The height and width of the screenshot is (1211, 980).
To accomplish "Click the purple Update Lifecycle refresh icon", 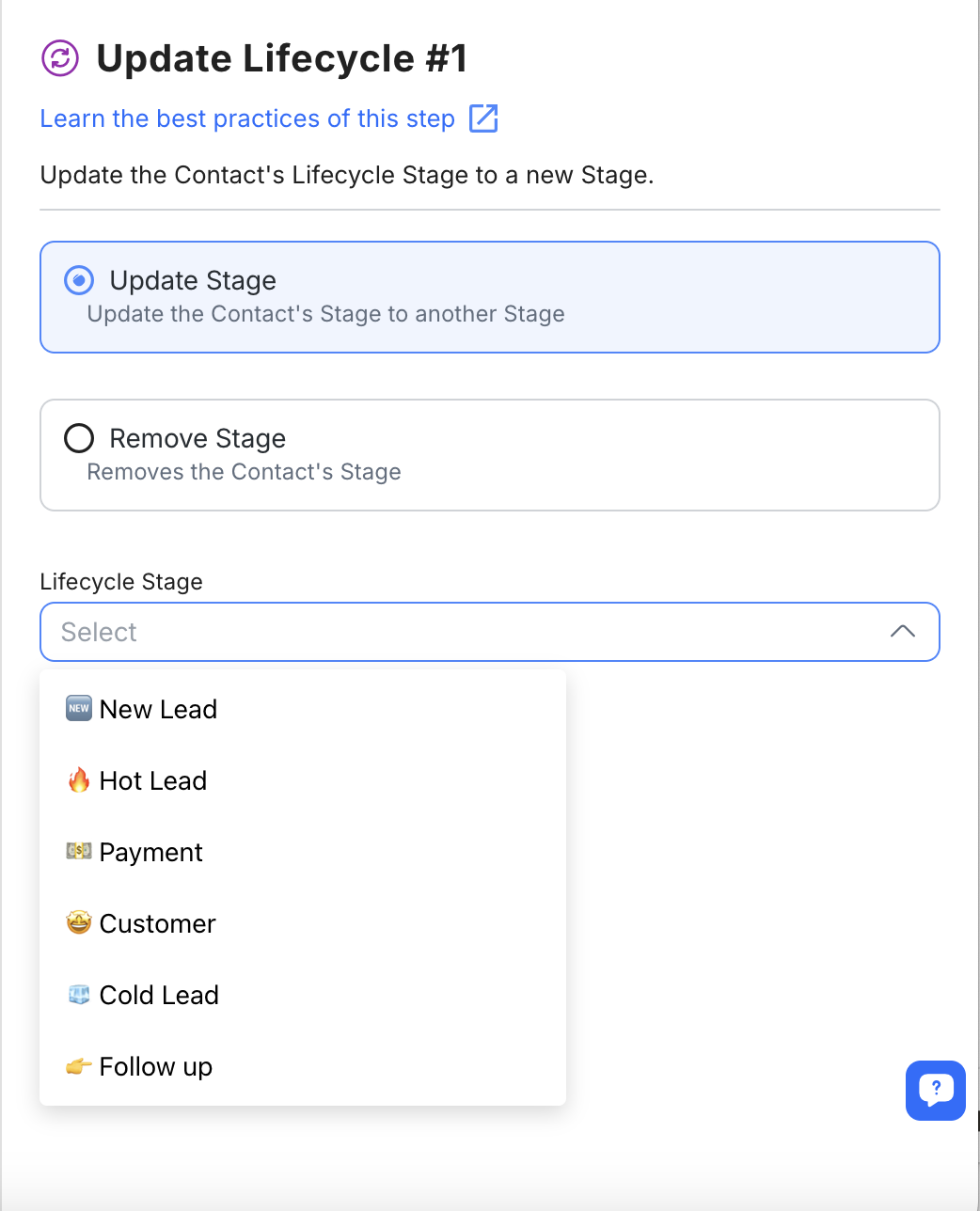I will click(x=60, y=58).
